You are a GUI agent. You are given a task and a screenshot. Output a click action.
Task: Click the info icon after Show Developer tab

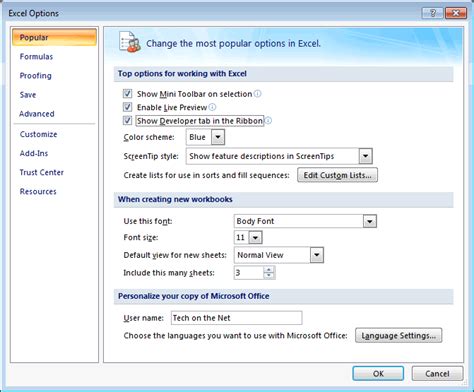tap(268, 120)
